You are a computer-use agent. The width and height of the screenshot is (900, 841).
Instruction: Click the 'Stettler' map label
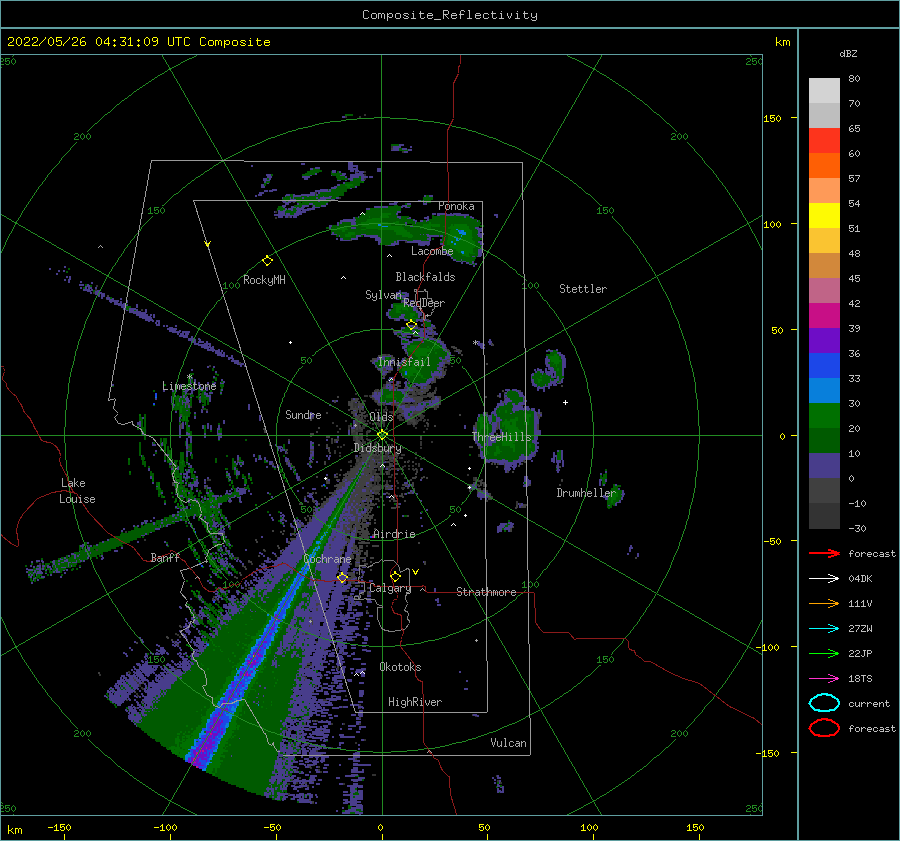click(583, 289)
